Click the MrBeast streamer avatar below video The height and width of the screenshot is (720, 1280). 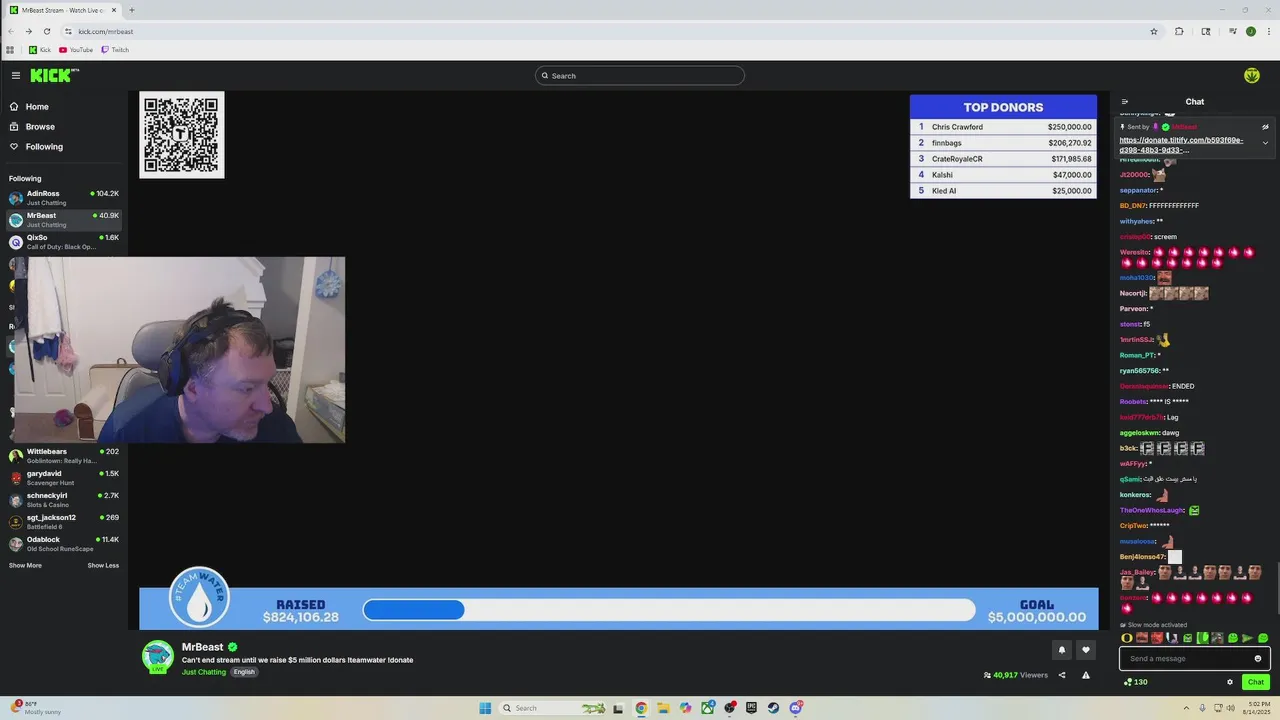pos(158,656)
